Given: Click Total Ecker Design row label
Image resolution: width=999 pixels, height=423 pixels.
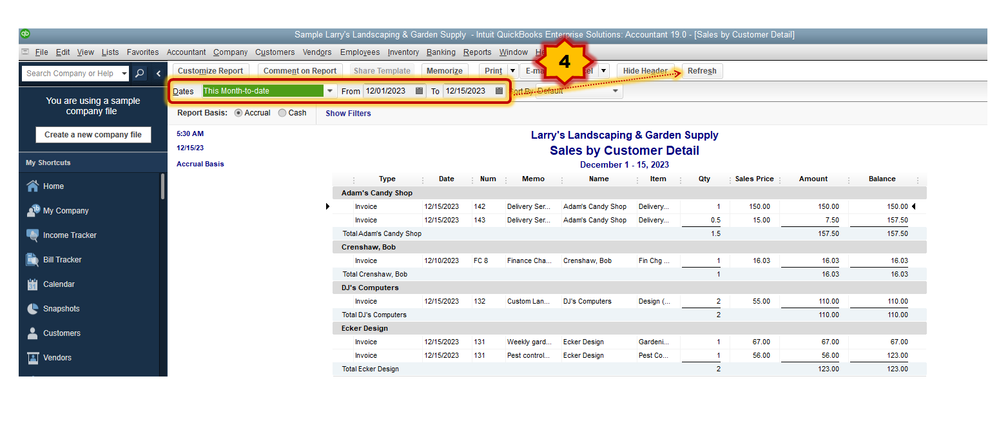Looking at the screenshot, I should pos(370,369).
